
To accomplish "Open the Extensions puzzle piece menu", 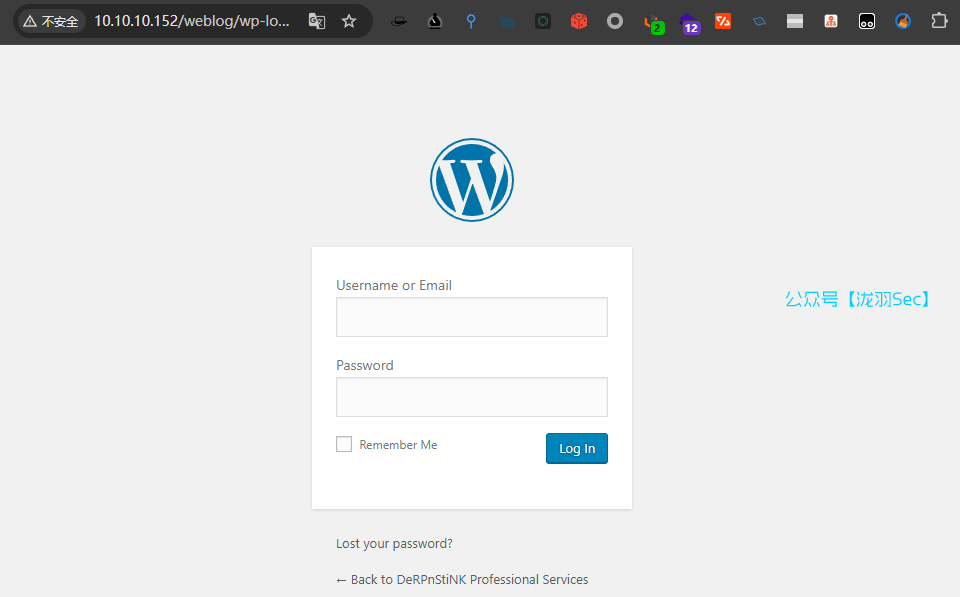I will [x=938, y=21].
